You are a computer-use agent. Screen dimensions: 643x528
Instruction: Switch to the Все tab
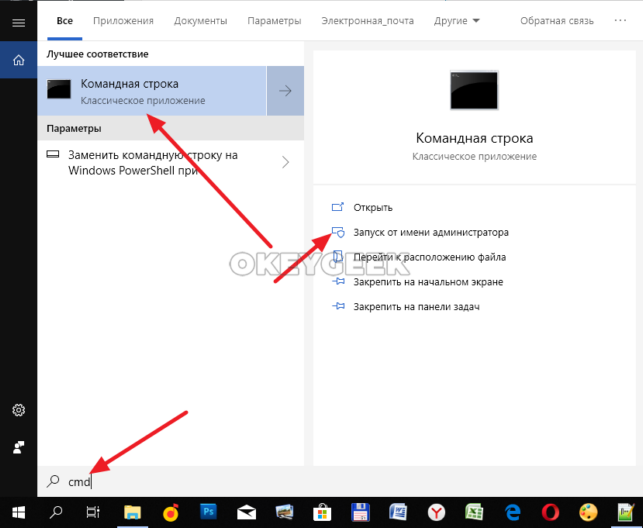click(x=65, y=21)
